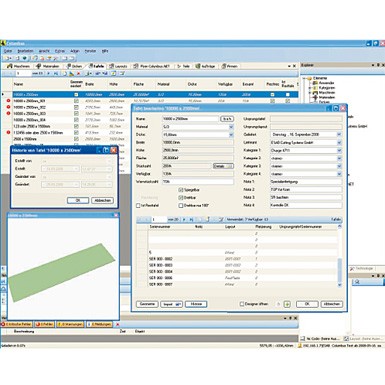
Task: Expand the Elemente tree node in Explorer
Action: 304,78
